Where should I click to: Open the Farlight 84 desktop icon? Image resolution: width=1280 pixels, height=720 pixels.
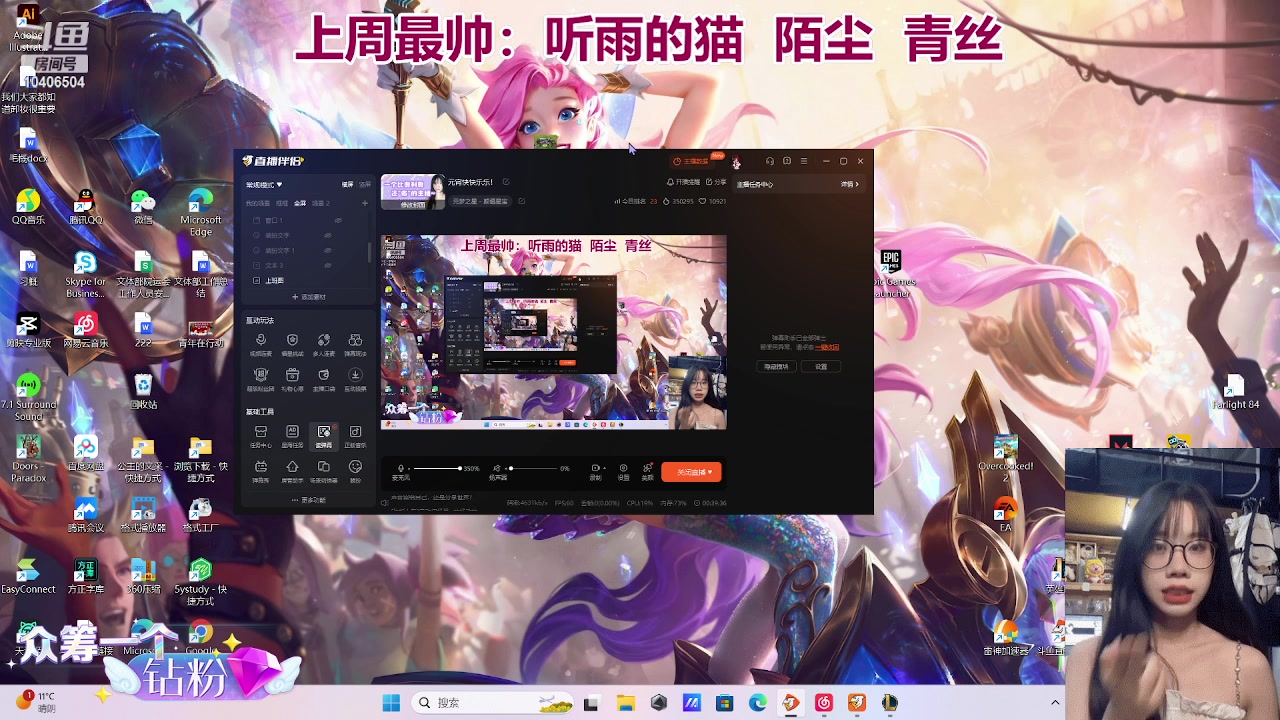coord(1235,392)
